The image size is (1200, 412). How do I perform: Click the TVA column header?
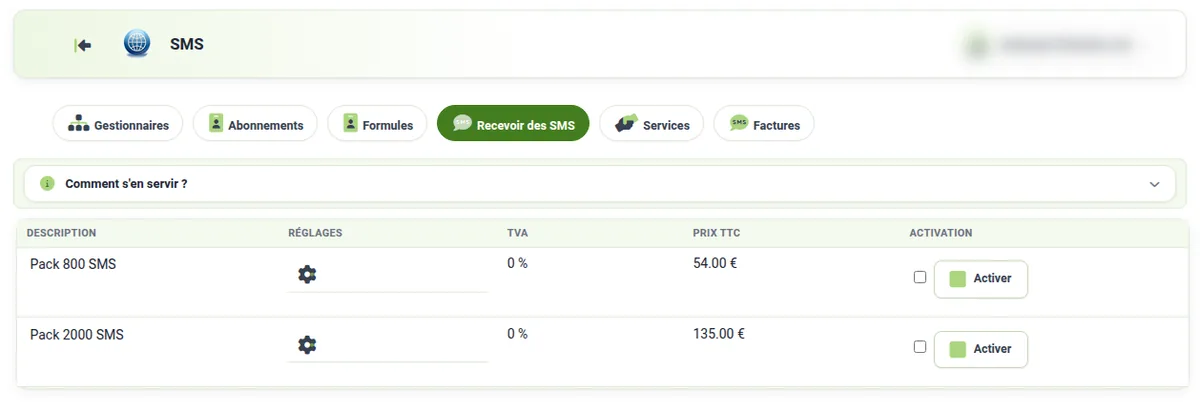click(x=517, y=233)
